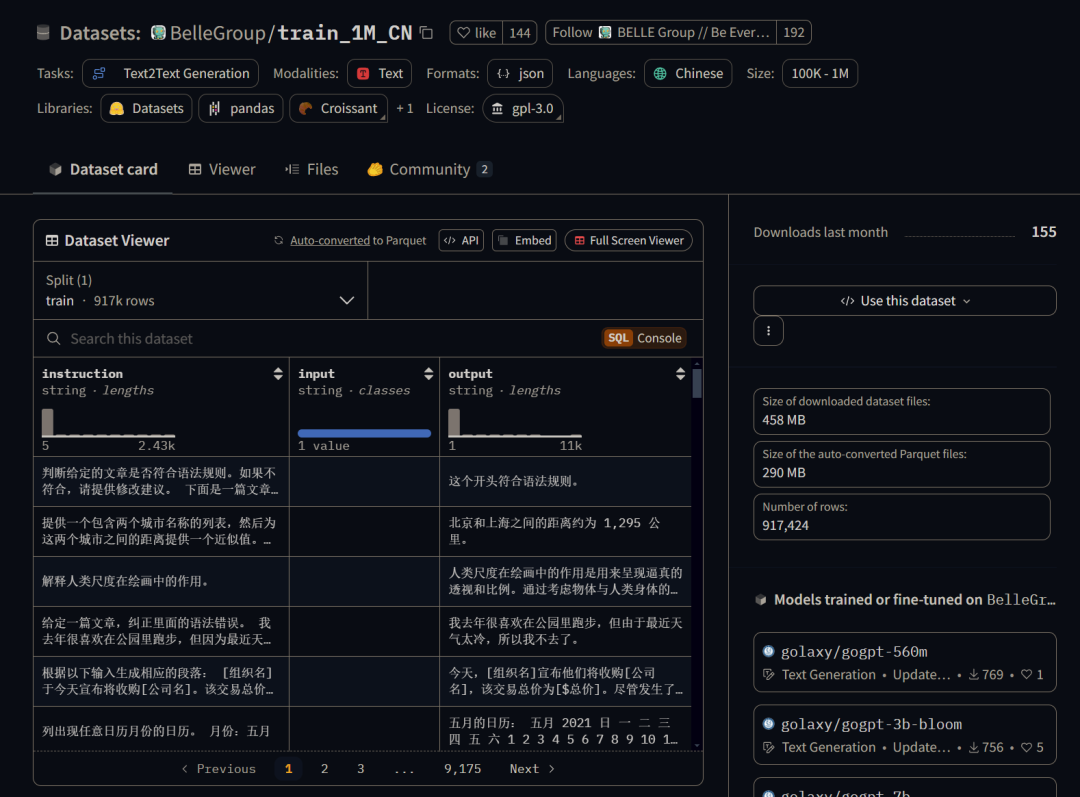
Task: Click the output cell 这个开头符合语法规则
Action: (565, 481)
